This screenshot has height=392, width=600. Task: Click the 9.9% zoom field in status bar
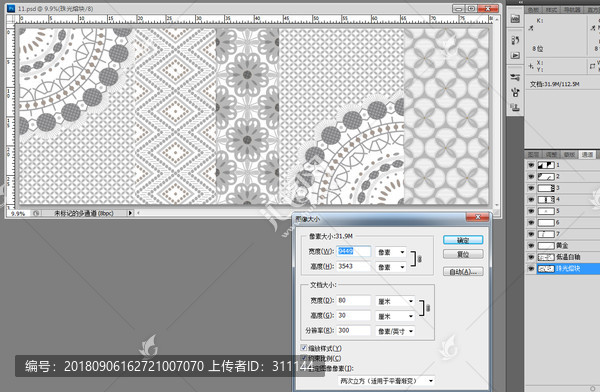coord(18,213)
